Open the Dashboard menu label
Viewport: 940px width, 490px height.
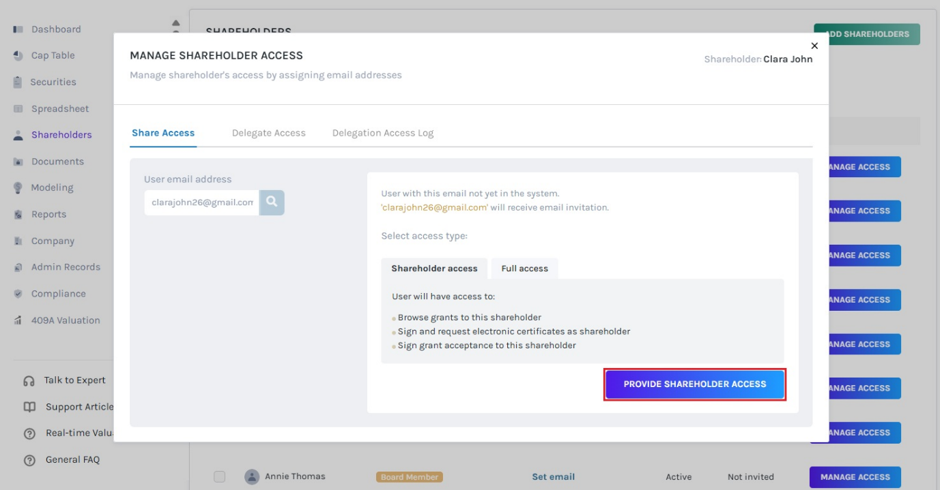[56, 29]
